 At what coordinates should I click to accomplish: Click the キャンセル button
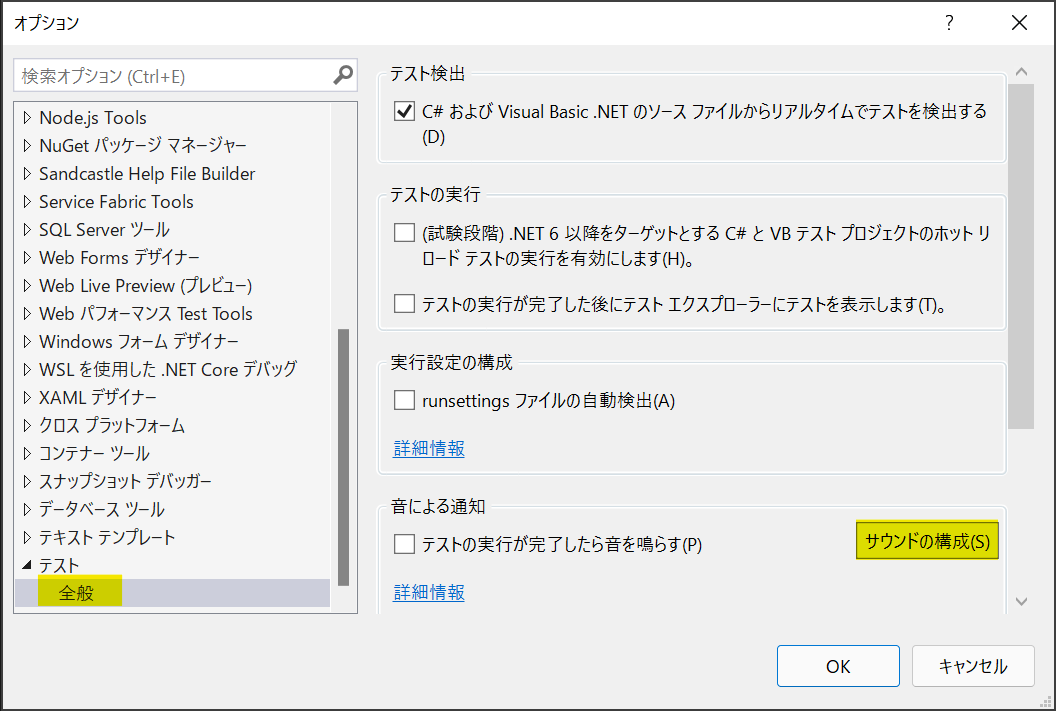pyautogui.click(x=973, y=666)
